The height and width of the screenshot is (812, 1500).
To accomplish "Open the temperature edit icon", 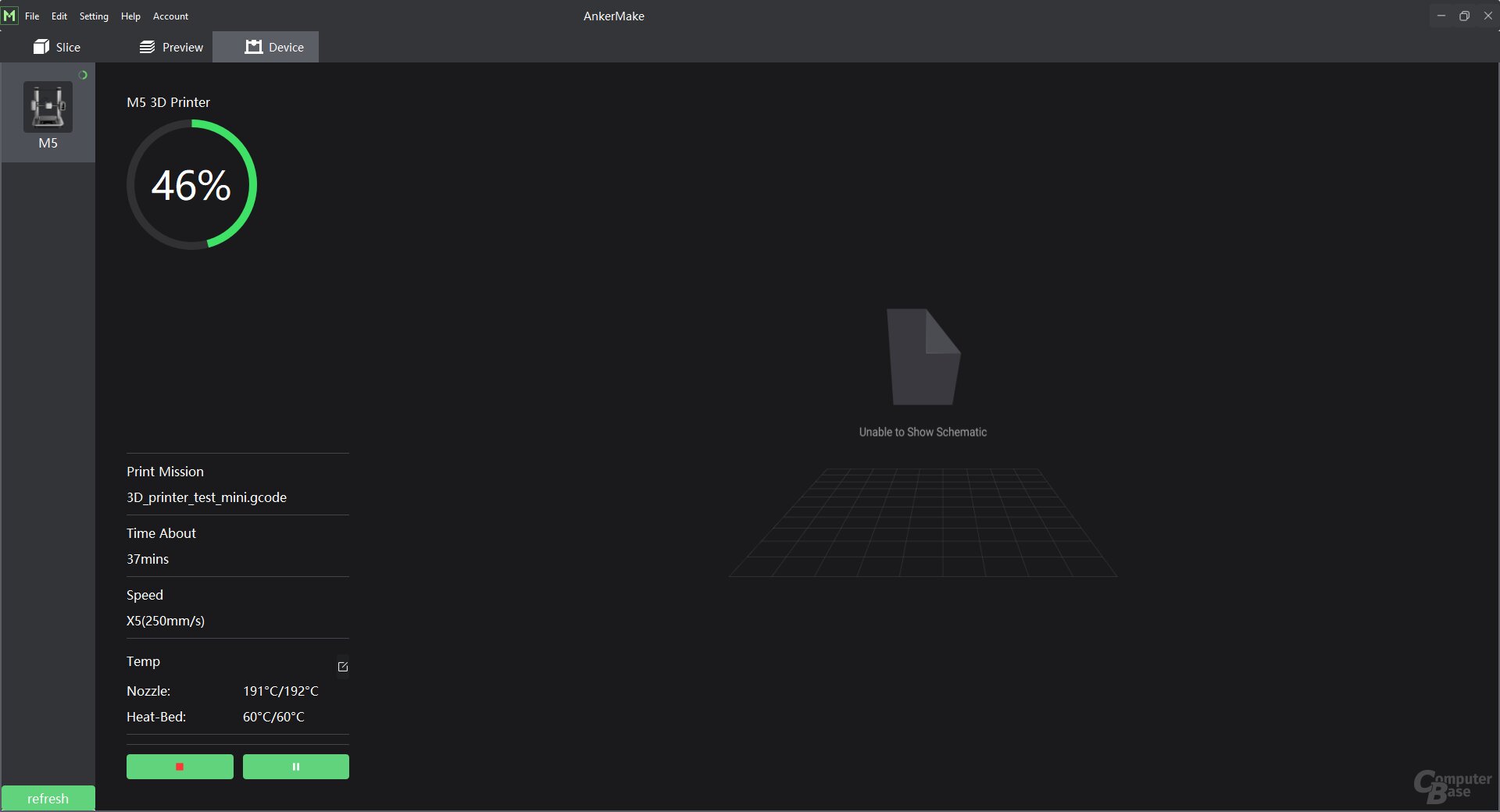I will (342, 667).
